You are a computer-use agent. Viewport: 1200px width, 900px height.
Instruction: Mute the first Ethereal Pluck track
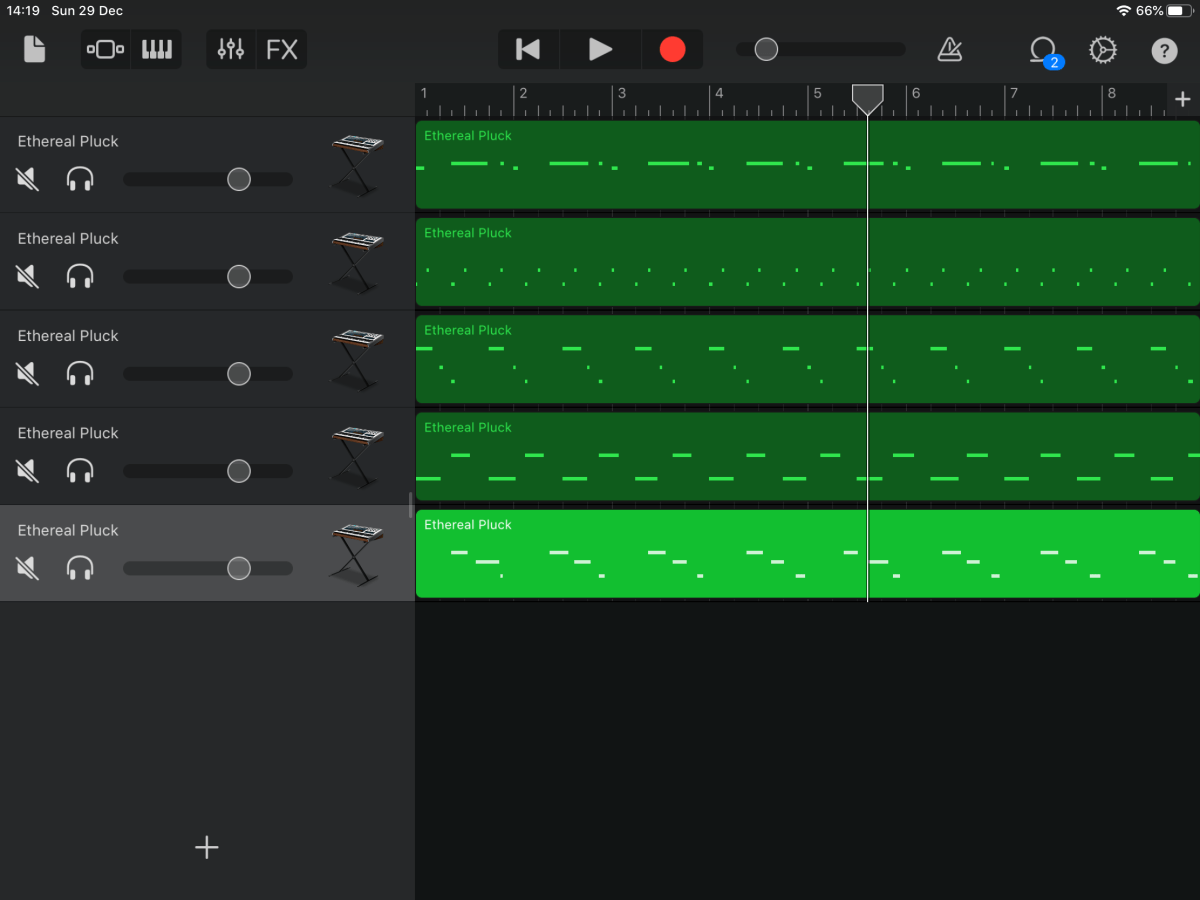pos(28,179)
